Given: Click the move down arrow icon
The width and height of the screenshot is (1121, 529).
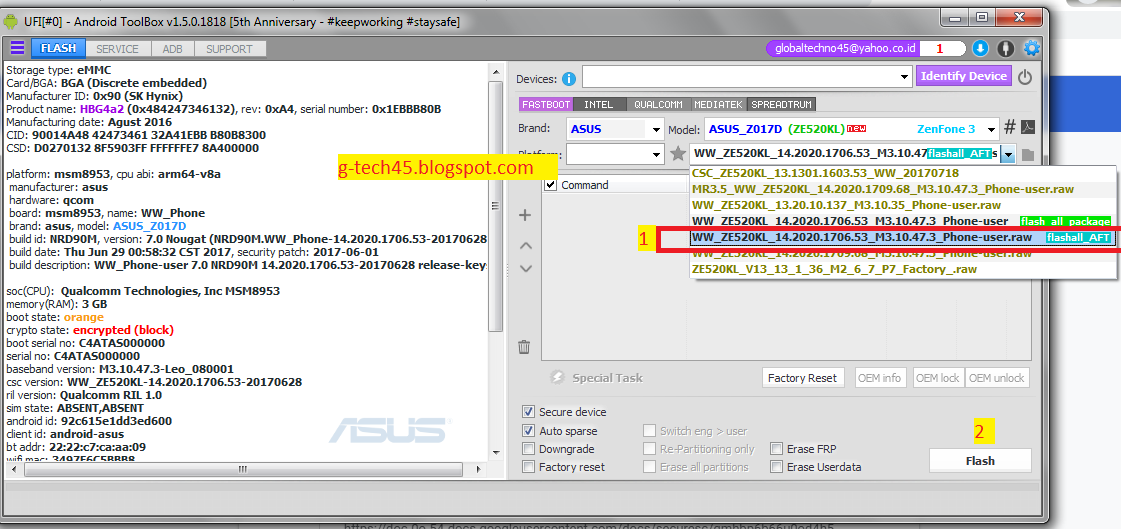Looking at the screenshot, I should [x=525, y=269].
